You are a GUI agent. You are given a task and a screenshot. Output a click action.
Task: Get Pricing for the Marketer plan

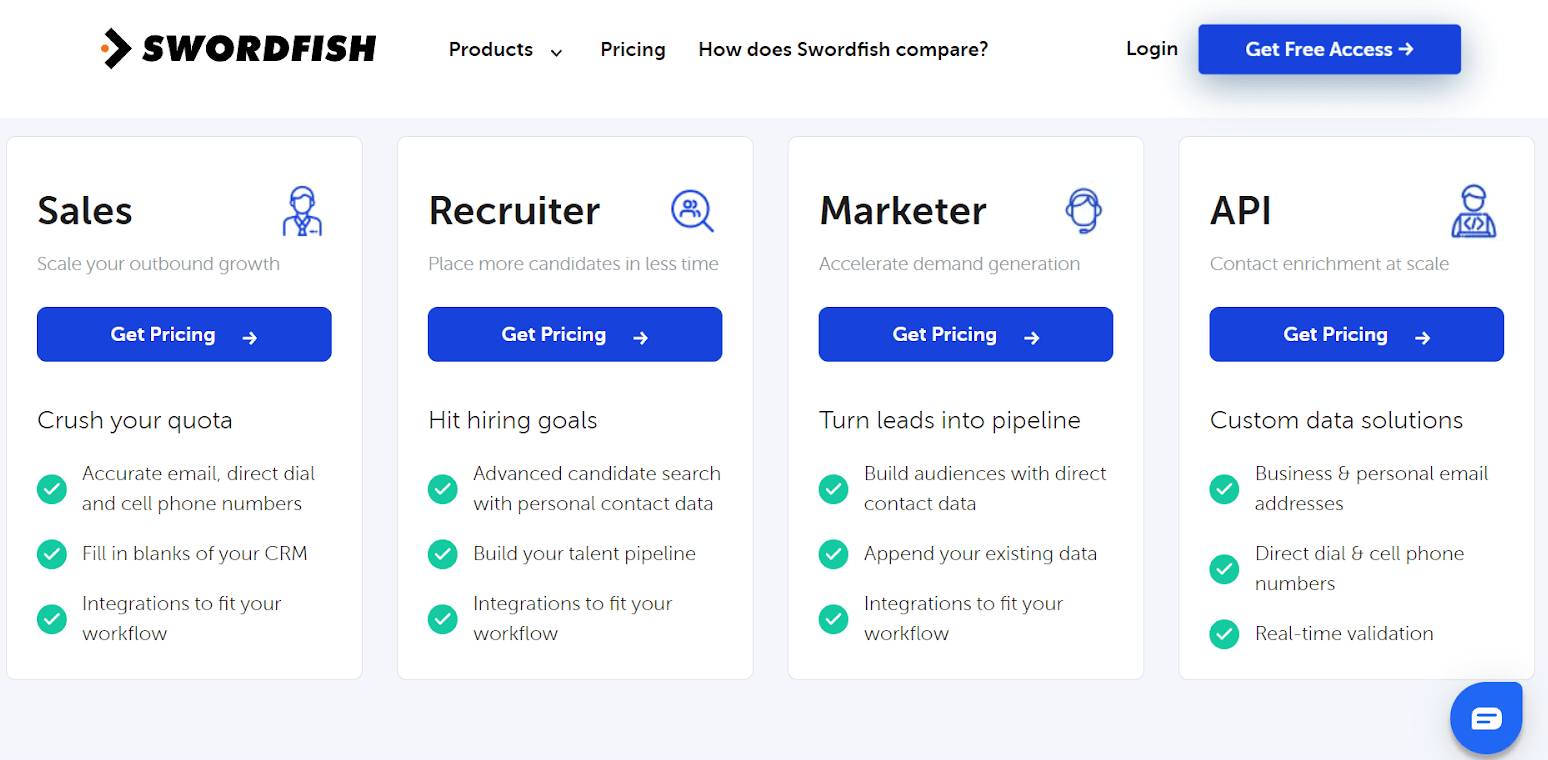965,334
